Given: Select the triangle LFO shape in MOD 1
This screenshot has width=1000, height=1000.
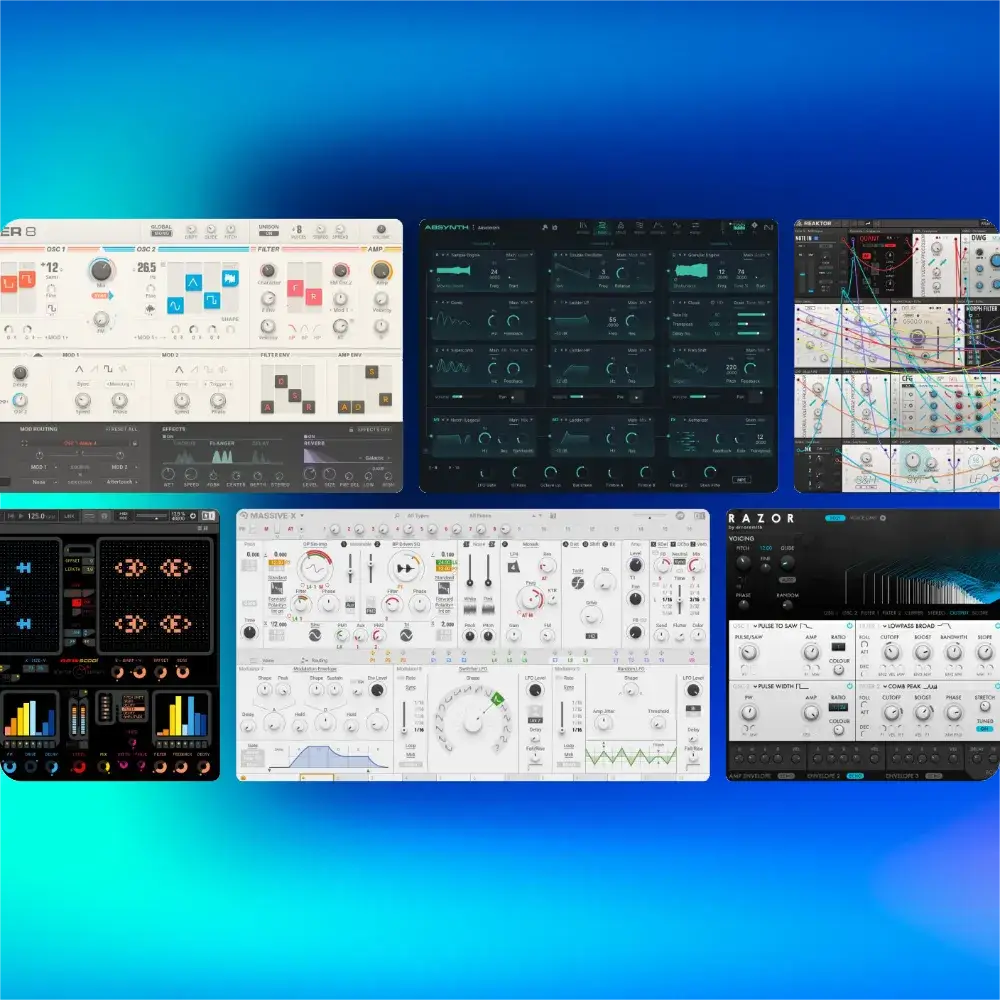Looking at the screenshot, I should (79, 369).
